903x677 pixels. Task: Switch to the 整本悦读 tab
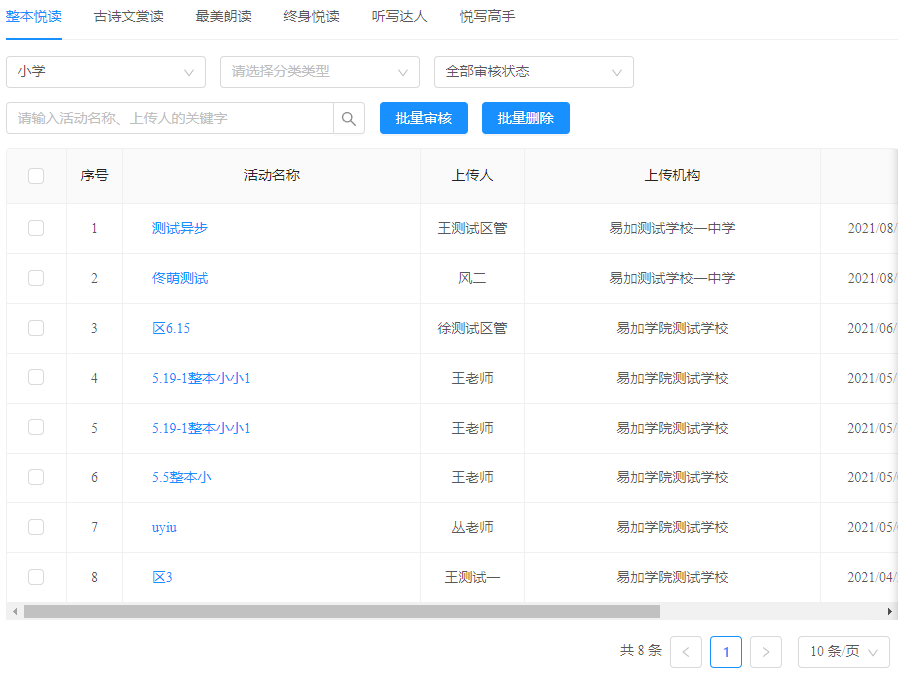click(34, 17)
